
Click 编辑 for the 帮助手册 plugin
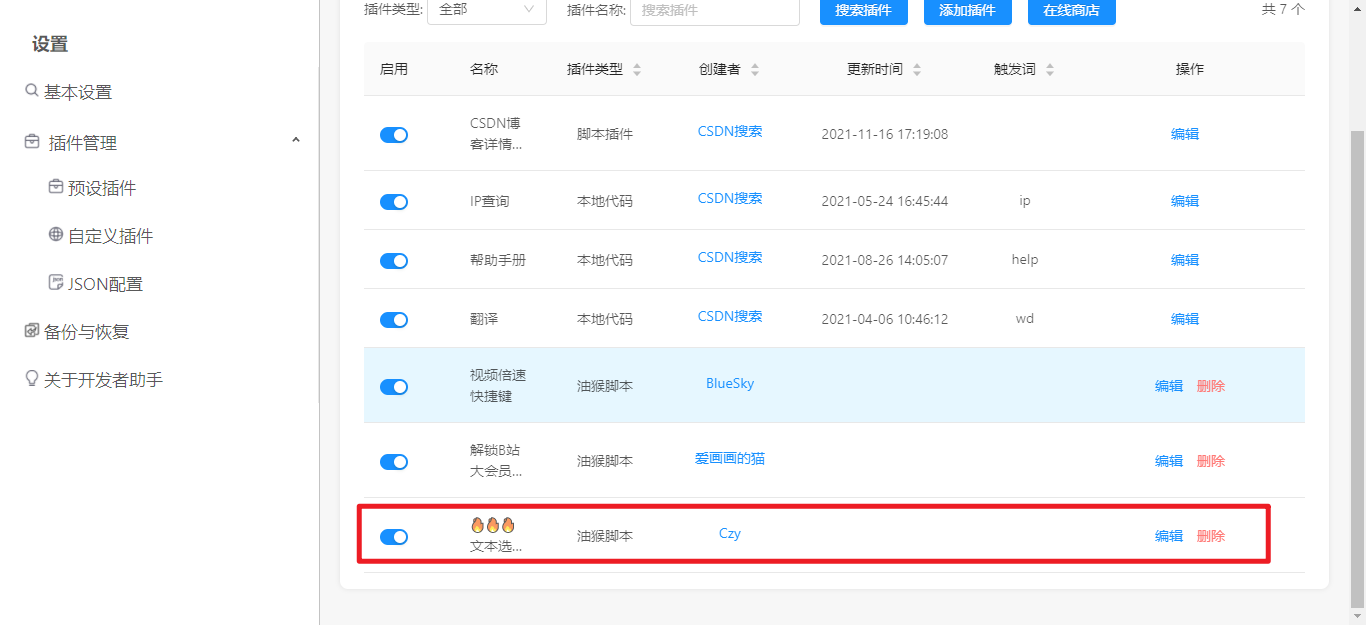click(1185, 260)
